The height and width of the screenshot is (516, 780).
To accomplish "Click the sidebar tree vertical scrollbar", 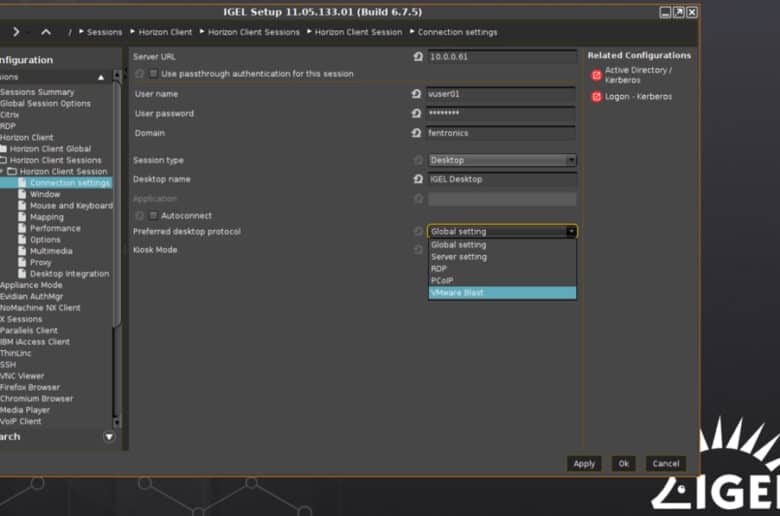I will (117, 204).
